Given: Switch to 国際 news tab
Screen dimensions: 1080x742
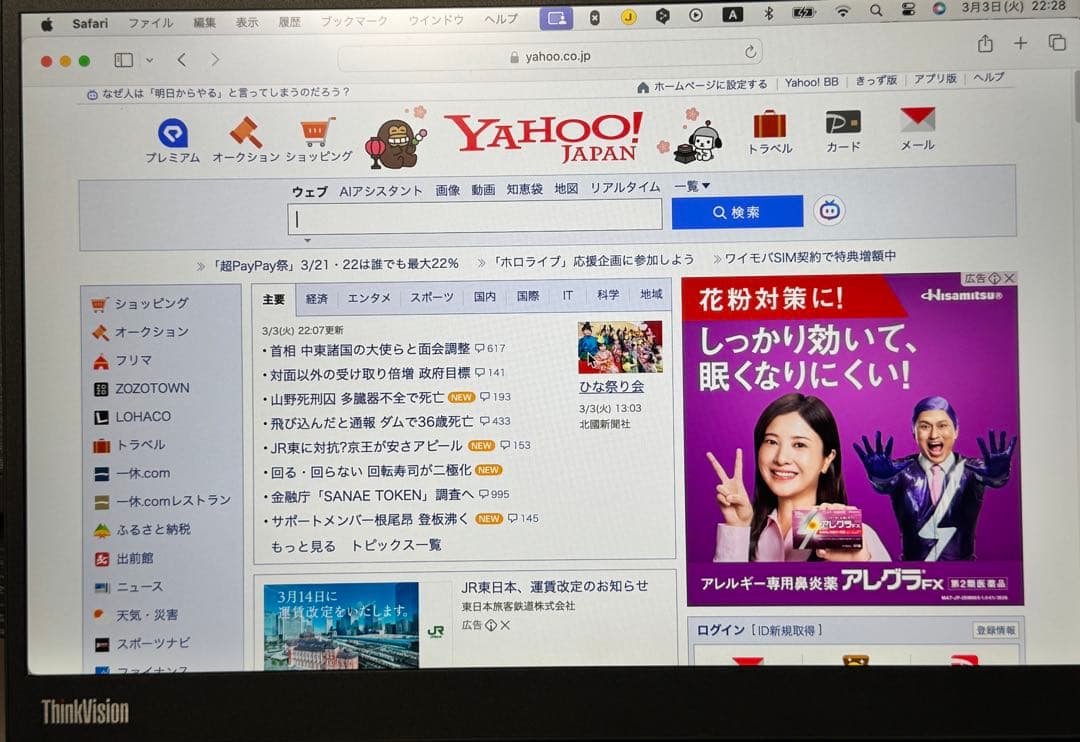Looking at the screenshot, I should [x=528, y=296].
